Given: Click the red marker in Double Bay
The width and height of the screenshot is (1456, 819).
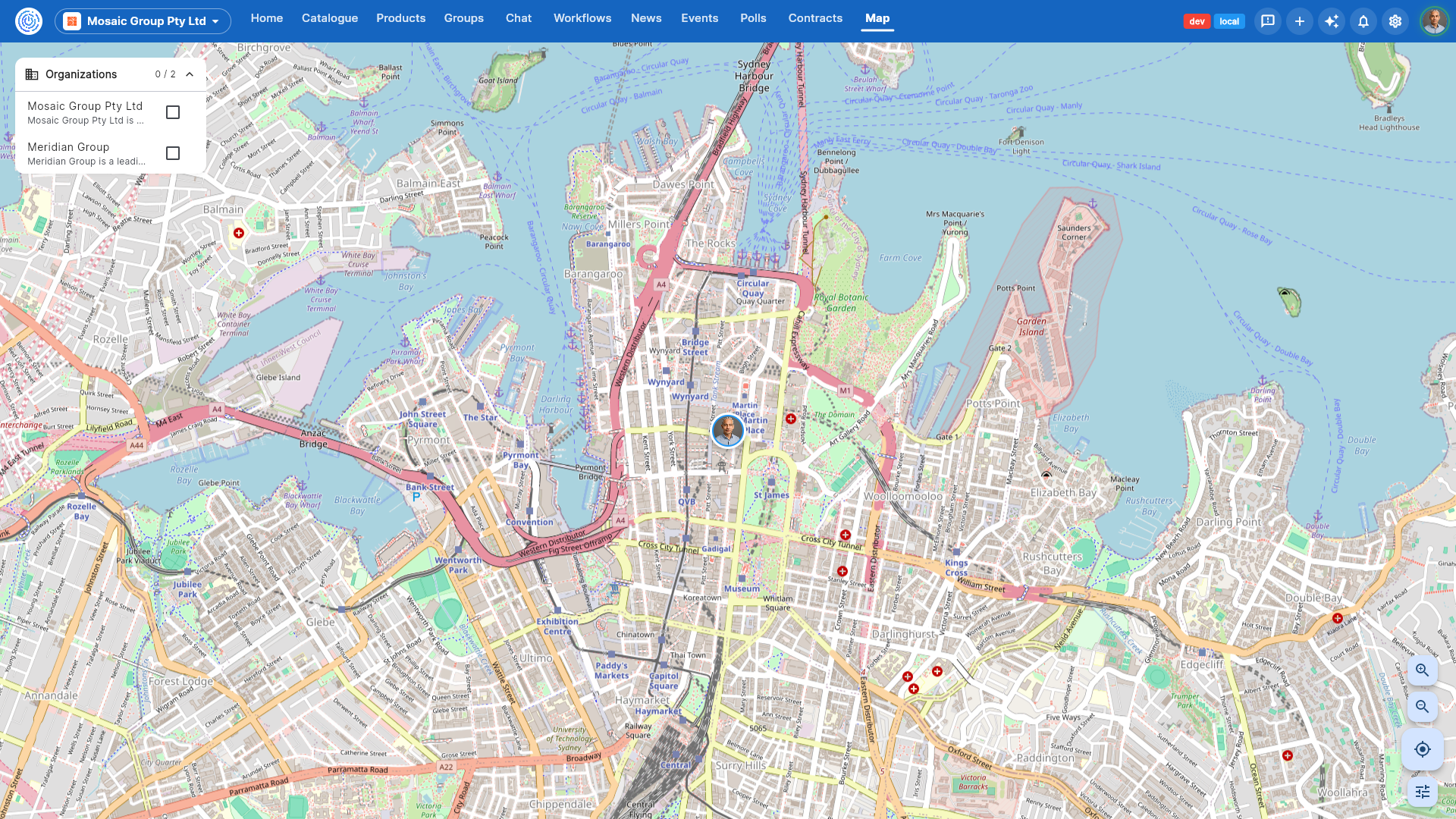Looking at the screenshot, I should 1338,619.
